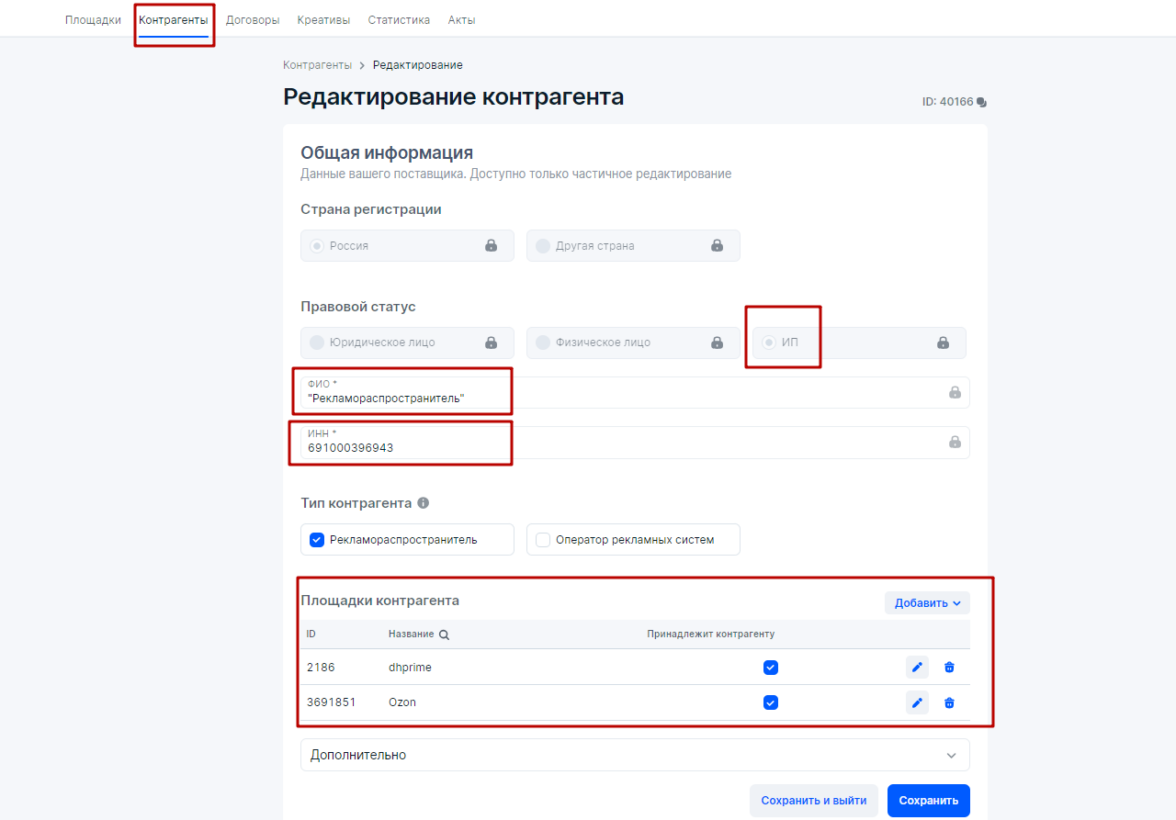Image resolution: width=1176 pixels, height=820 pixels.
Task: Open the Добавить dropdown
Action: point(927,603)
